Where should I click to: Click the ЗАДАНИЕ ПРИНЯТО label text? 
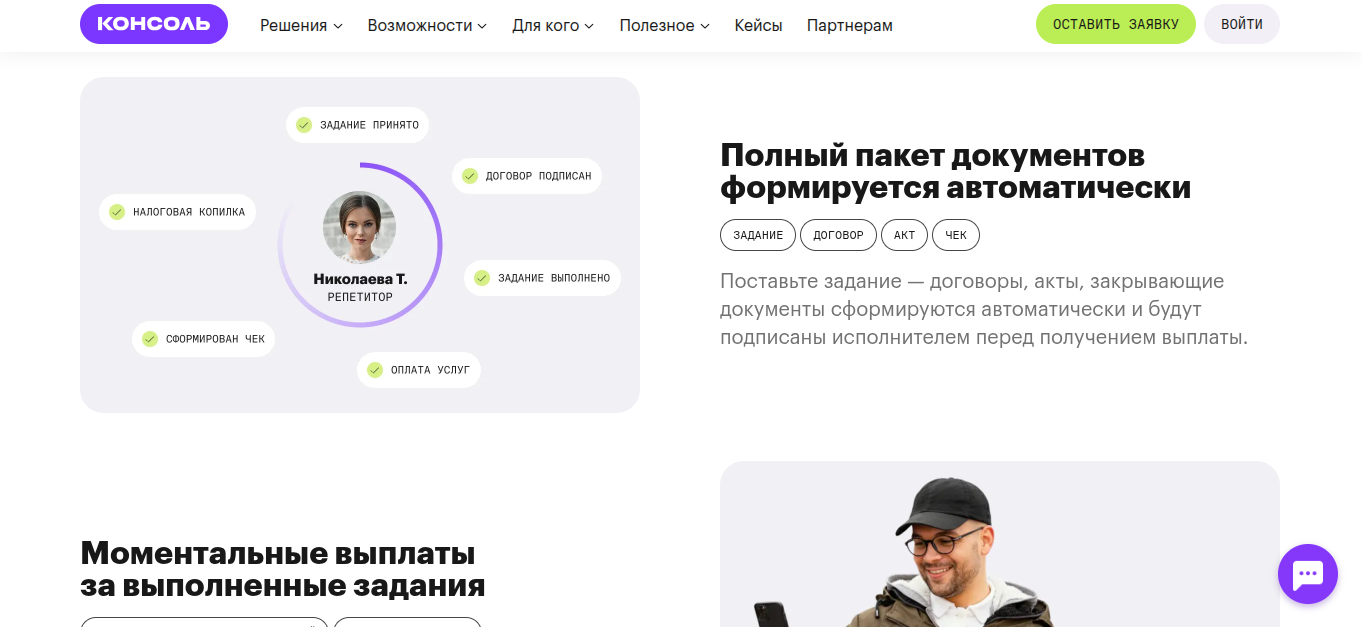(x=368, y=125)
